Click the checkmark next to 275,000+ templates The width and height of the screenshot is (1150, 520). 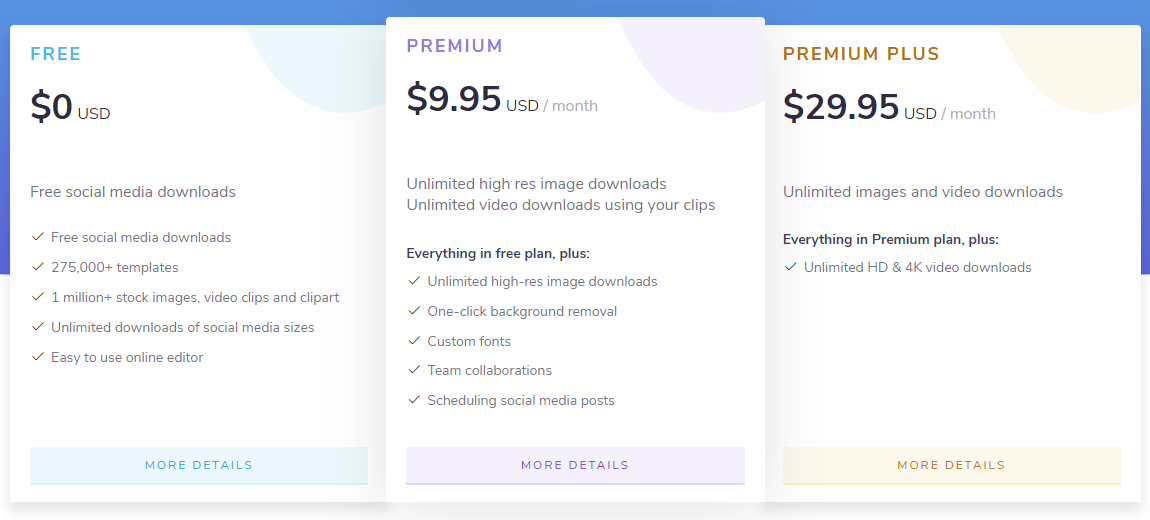click(x=37, y=267)
